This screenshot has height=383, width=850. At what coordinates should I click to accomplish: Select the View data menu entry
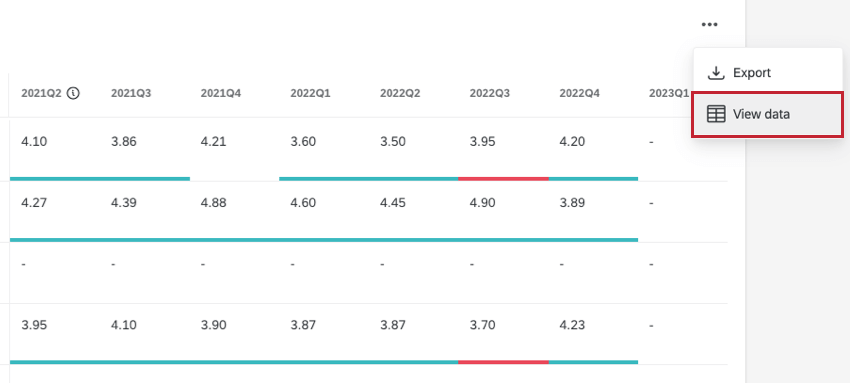(x=768, y=114)
